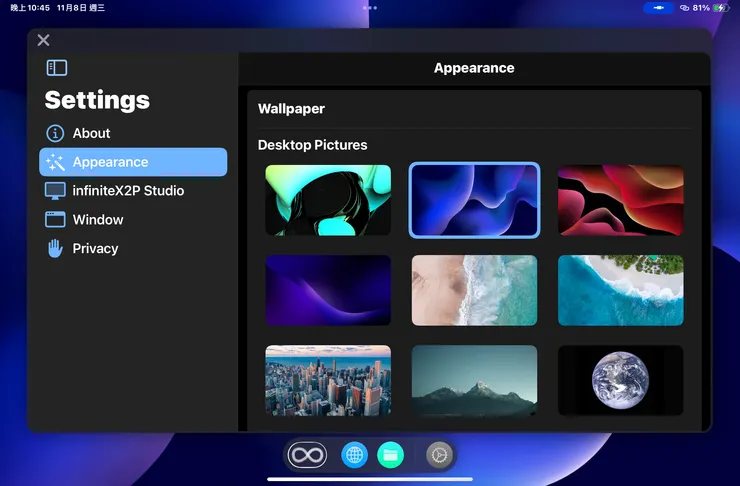Image resolution: width=740 pixels, height=486 pixels.
Task: Click the blue pill status indicator
Action: pos(659,8)
